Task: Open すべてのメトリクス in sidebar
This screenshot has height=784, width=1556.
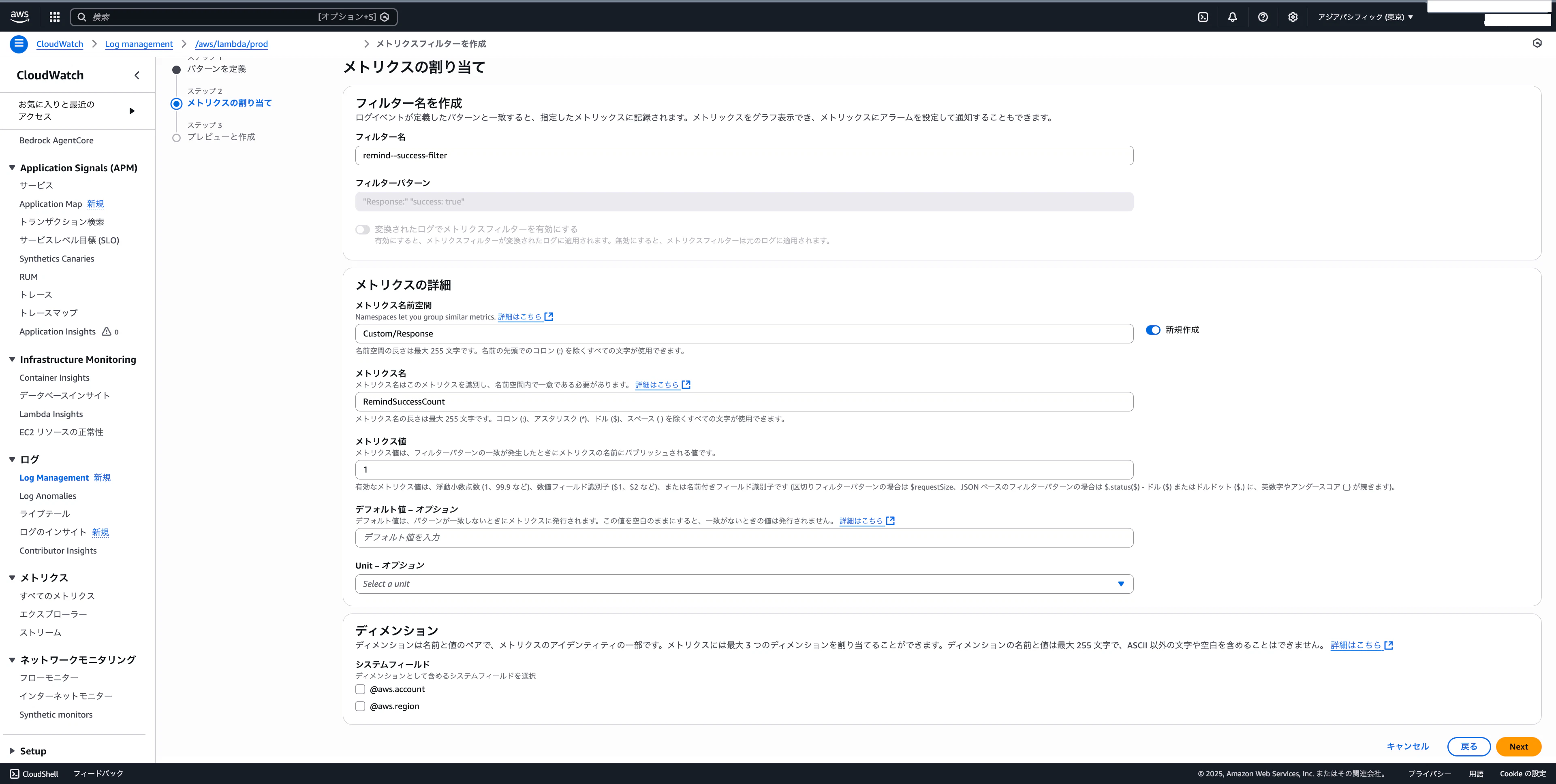Action: [57, 596]
